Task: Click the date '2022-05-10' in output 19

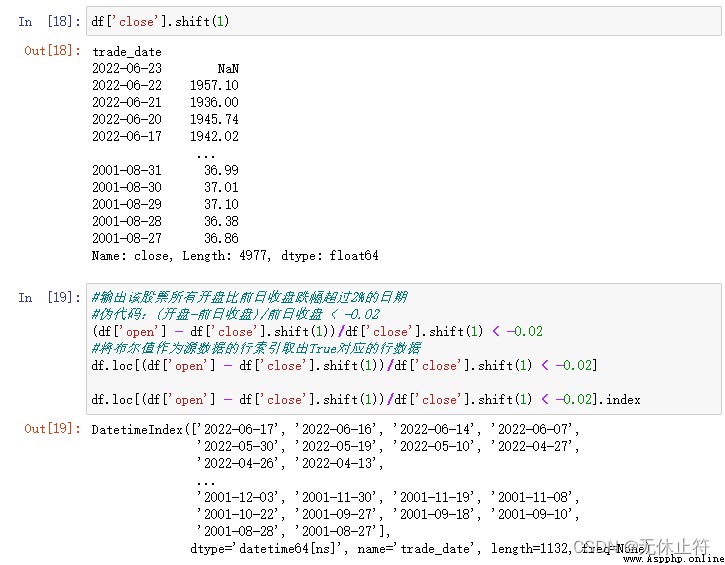Action: 435,447
